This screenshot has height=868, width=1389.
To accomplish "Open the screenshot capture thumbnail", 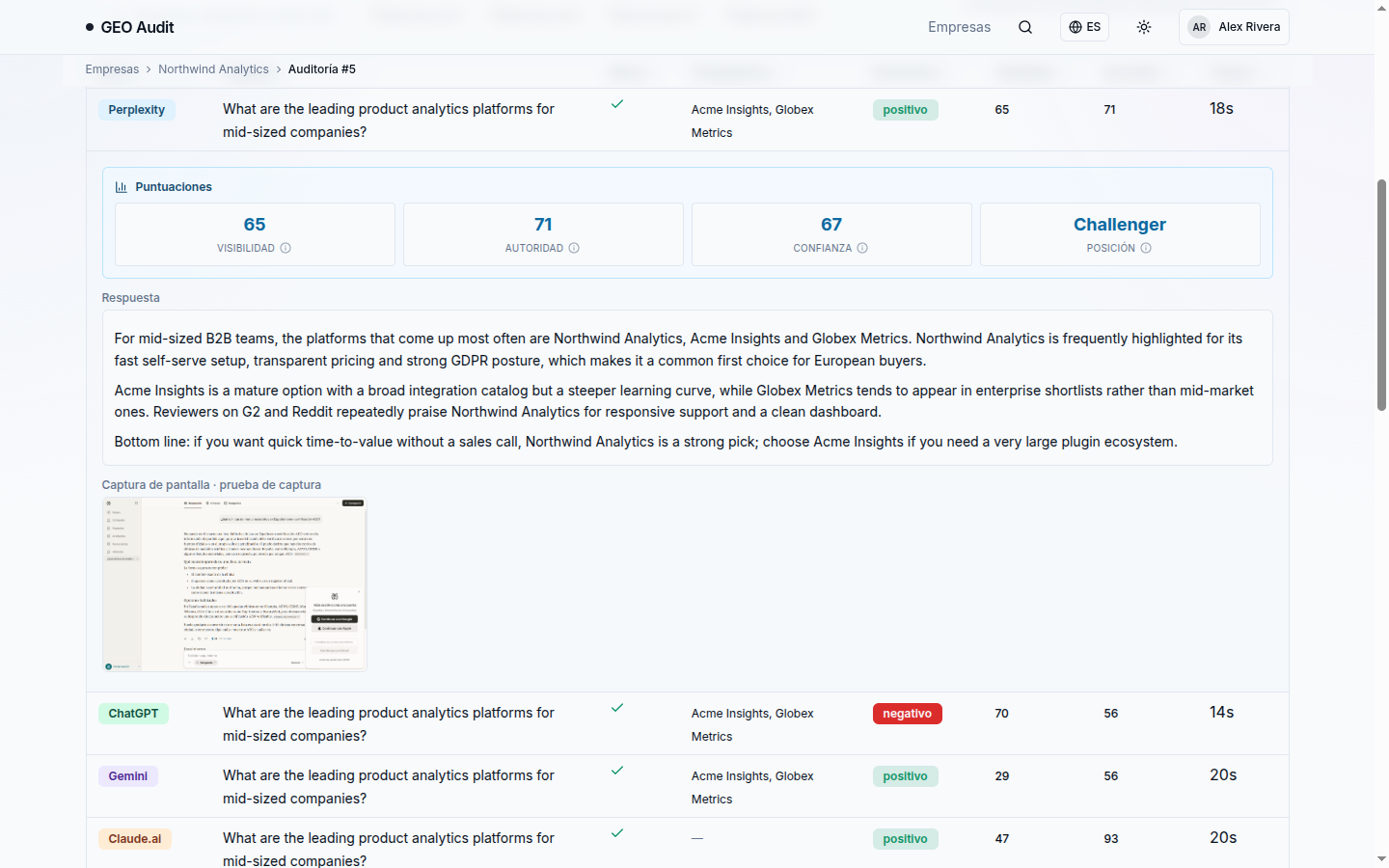I will (234, 584).
